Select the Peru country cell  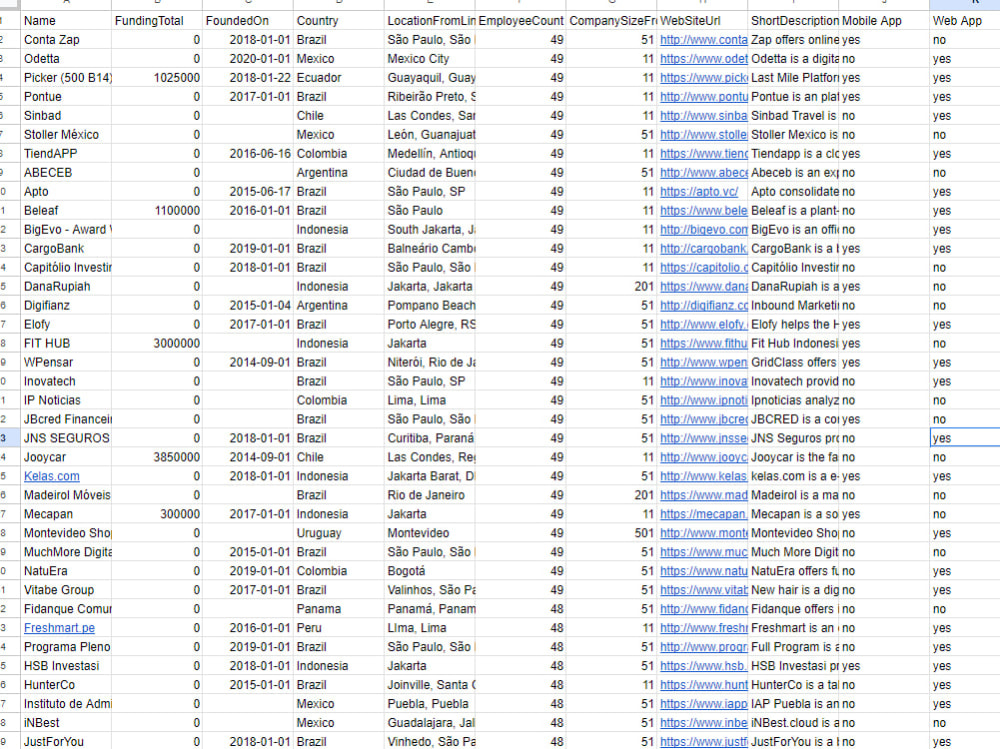tap(339, 628)
